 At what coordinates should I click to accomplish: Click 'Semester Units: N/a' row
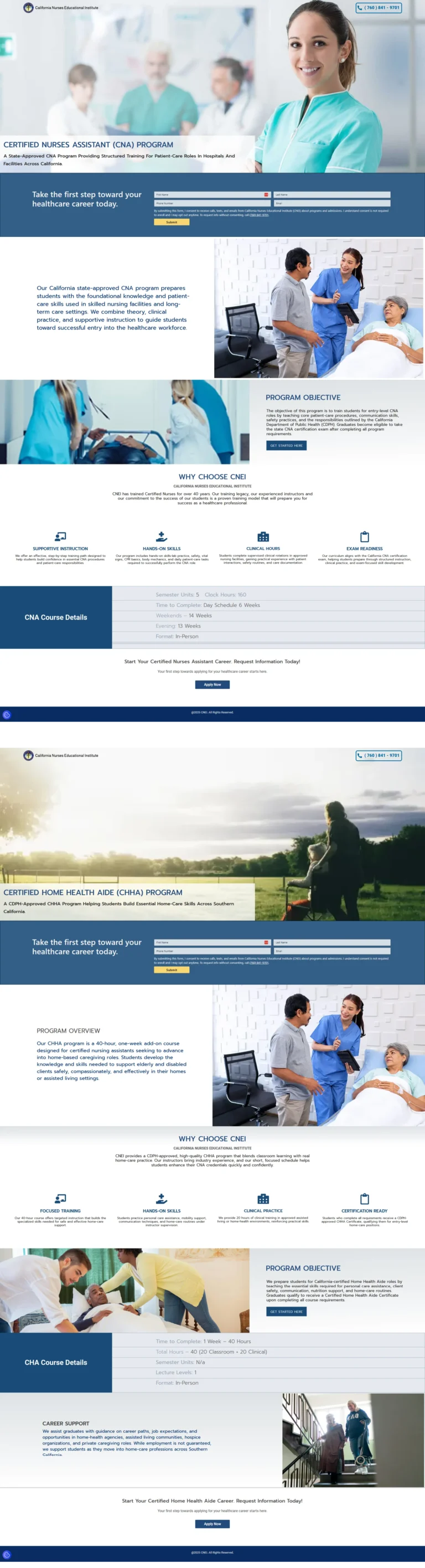click(268, 1361)
